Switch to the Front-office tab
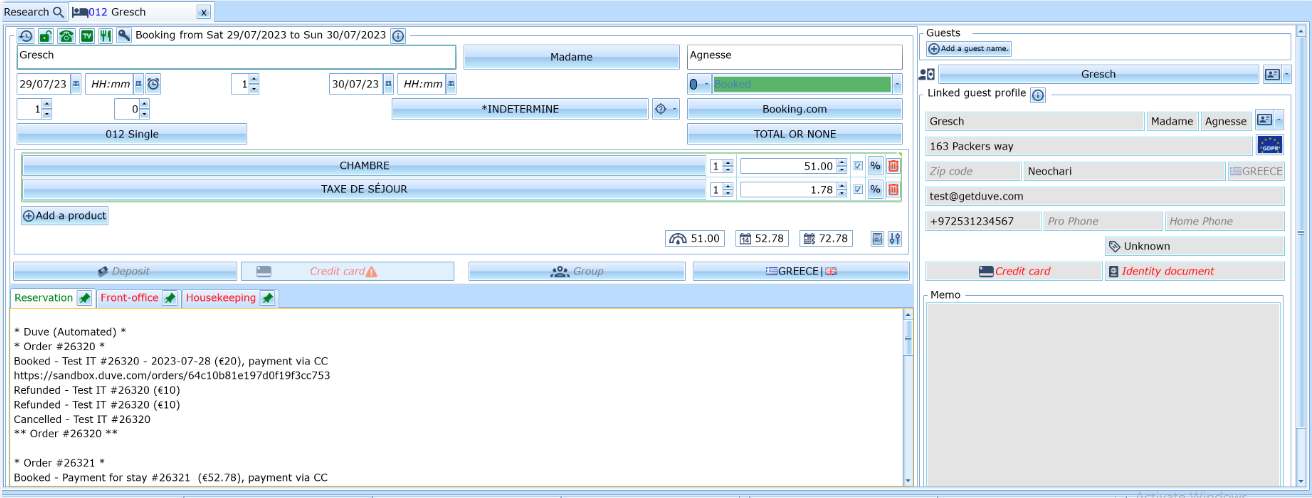Viewport: 1312px width, 498px height. 129,298
